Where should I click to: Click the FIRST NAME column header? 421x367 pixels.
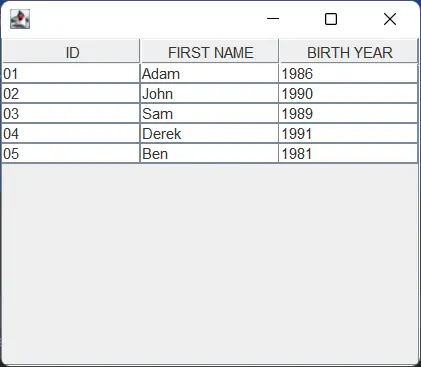[210, 51]
